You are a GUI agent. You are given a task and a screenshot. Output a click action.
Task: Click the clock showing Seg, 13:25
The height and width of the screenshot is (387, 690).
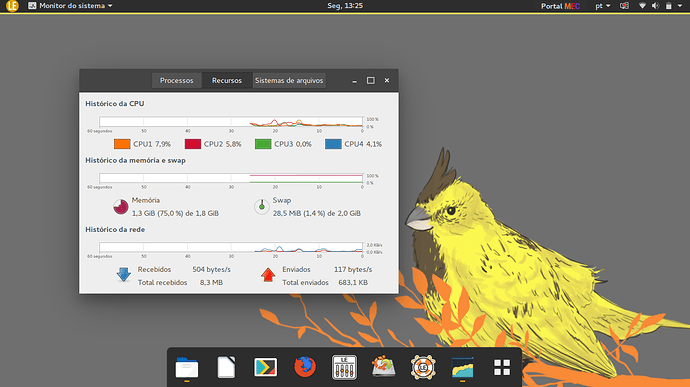click(345, 6)
